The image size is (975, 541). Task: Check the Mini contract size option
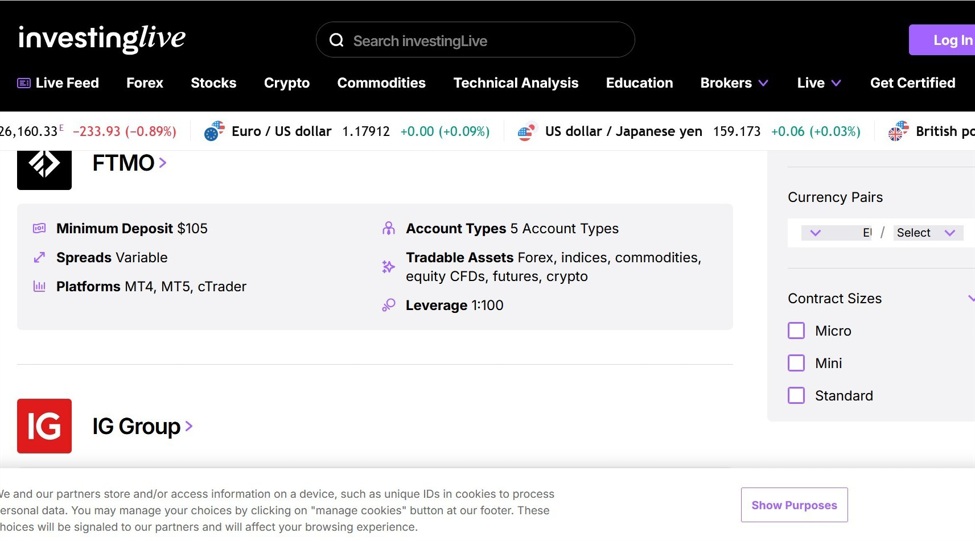(796, 363)
